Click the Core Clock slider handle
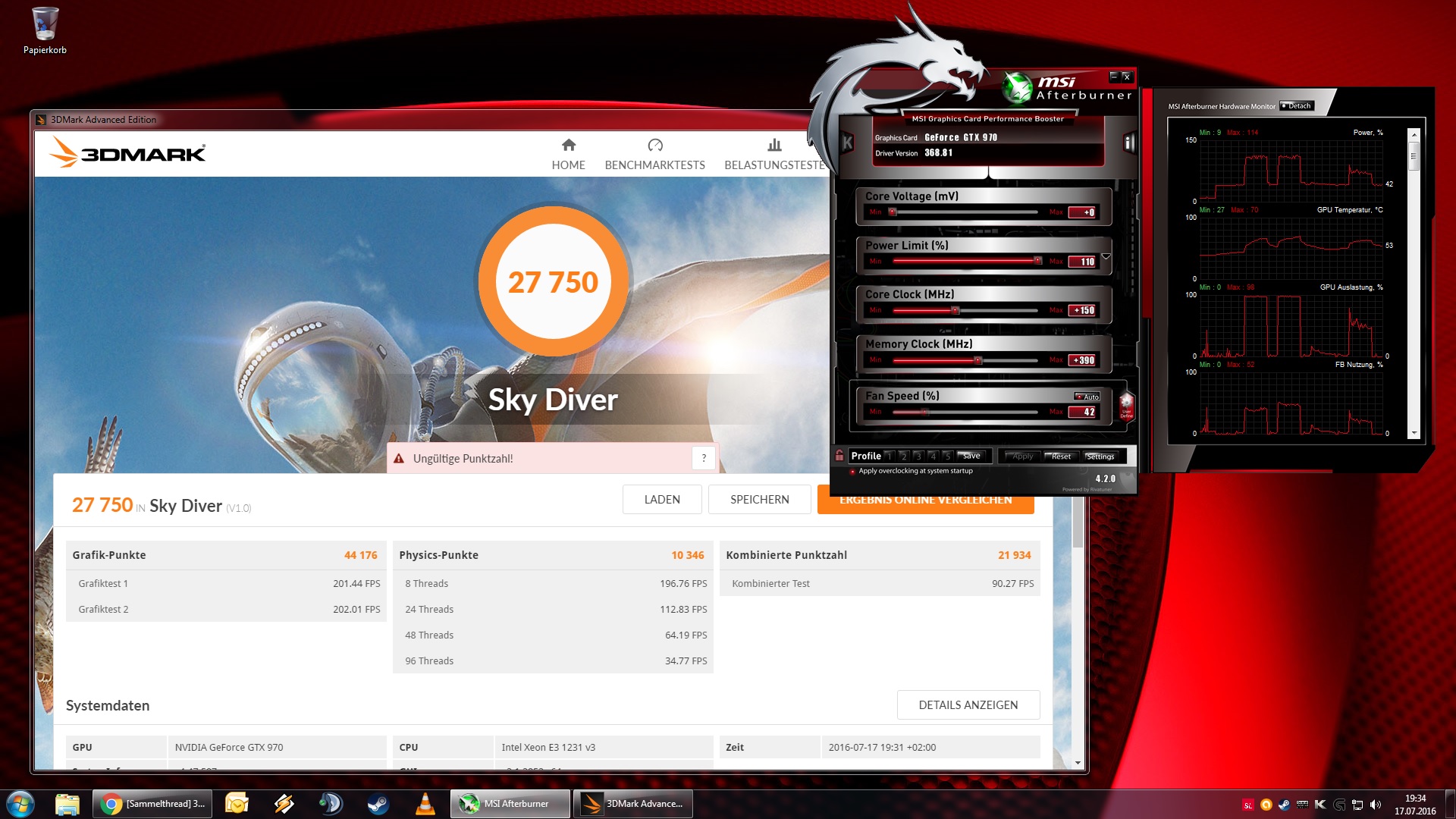Image resolution: width=1456 pixels, height=819 pixels. 955,310
